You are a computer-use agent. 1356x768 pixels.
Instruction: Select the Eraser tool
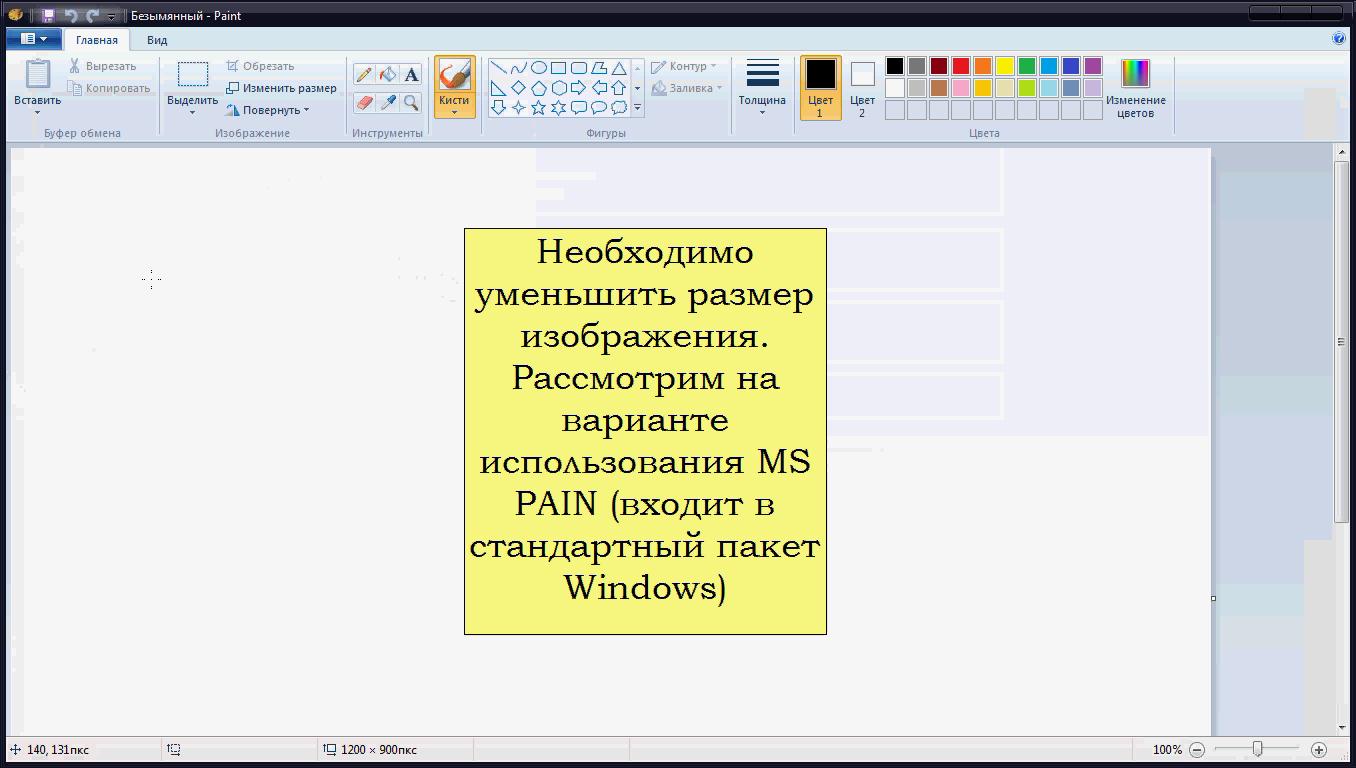click(x=364, y=102)
